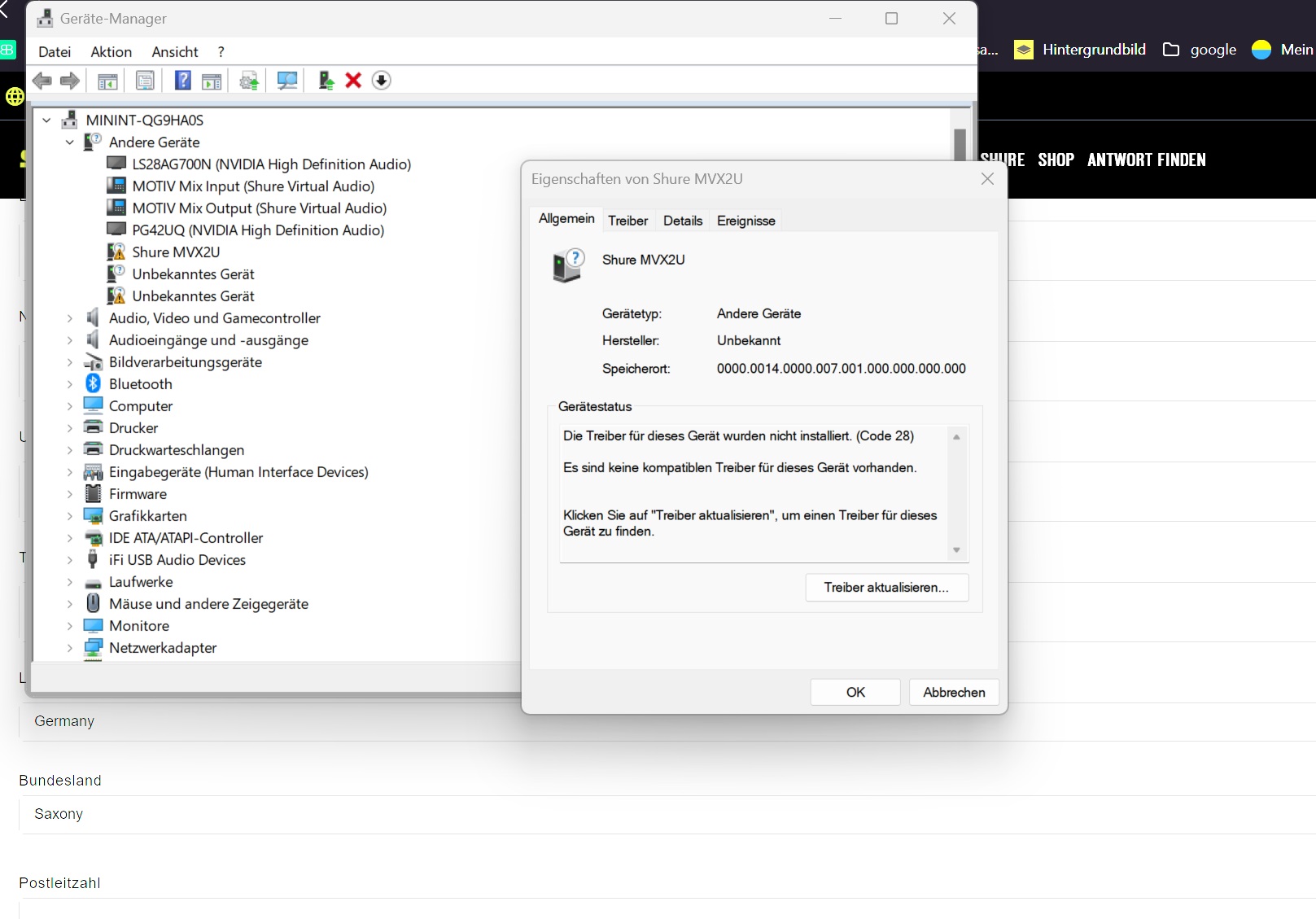Collapse the Andere Geräte category
This screenshot has height=919, width=1316.
click(70, 142)
